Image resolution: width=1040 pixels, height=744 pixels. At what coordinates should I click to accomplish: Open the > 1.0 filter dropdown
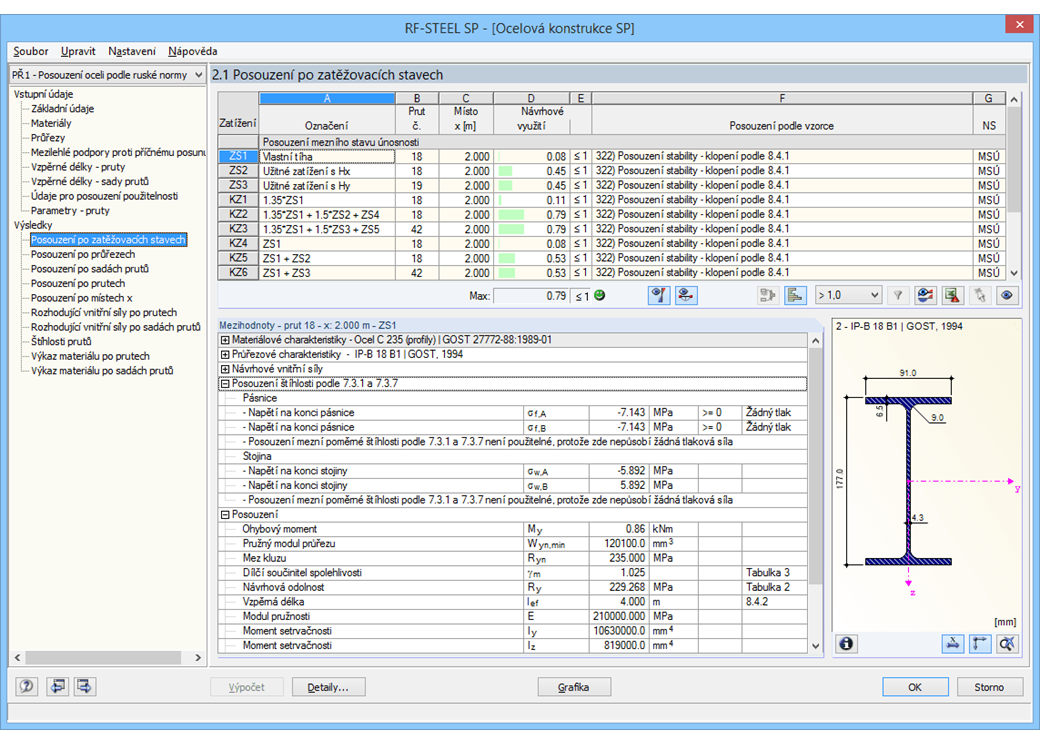848,296
